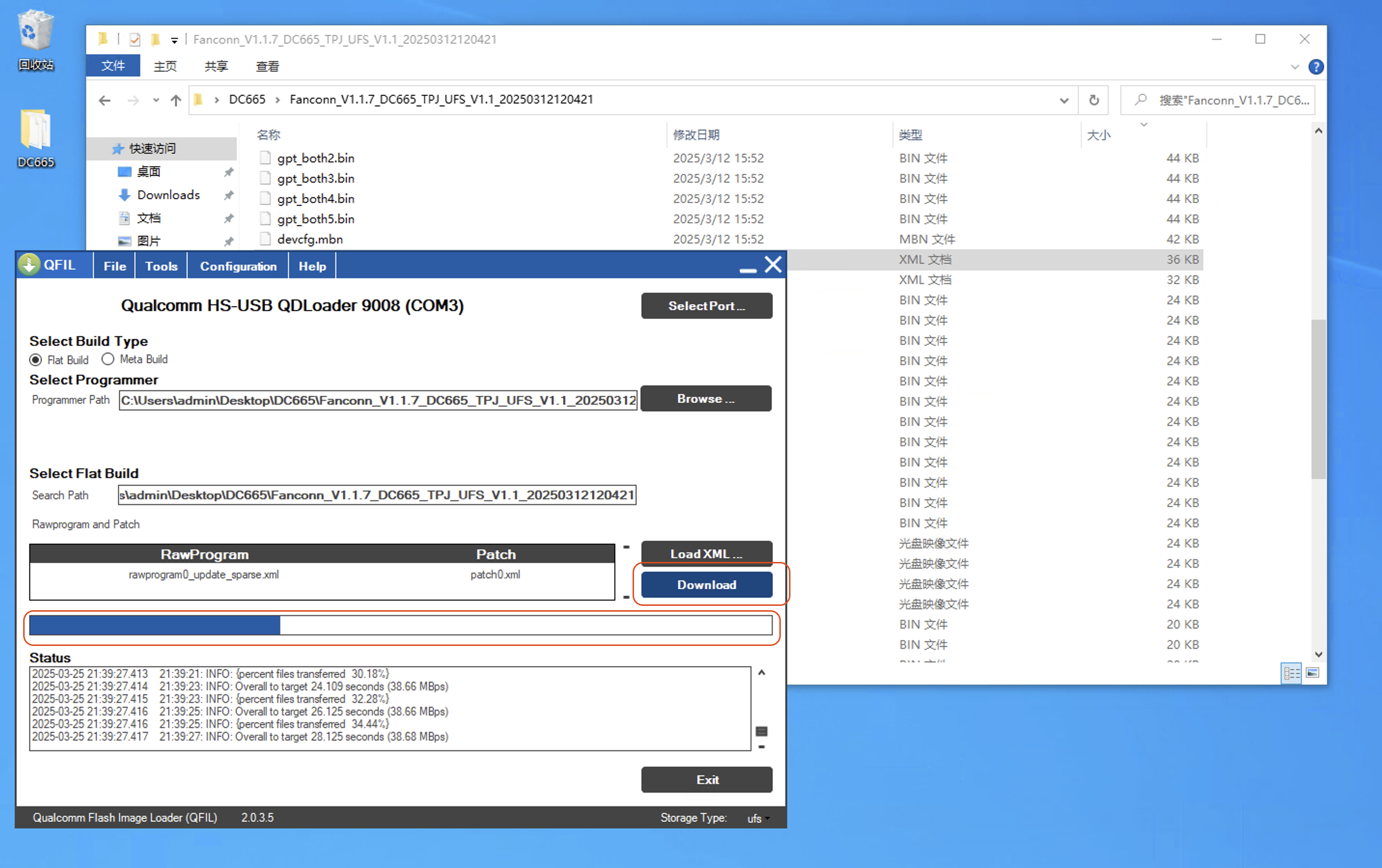Image resolution: width=1382 pixels, height=868 pixels.
Task: Switch to details list view
Action: click(x=1291, y=672)
